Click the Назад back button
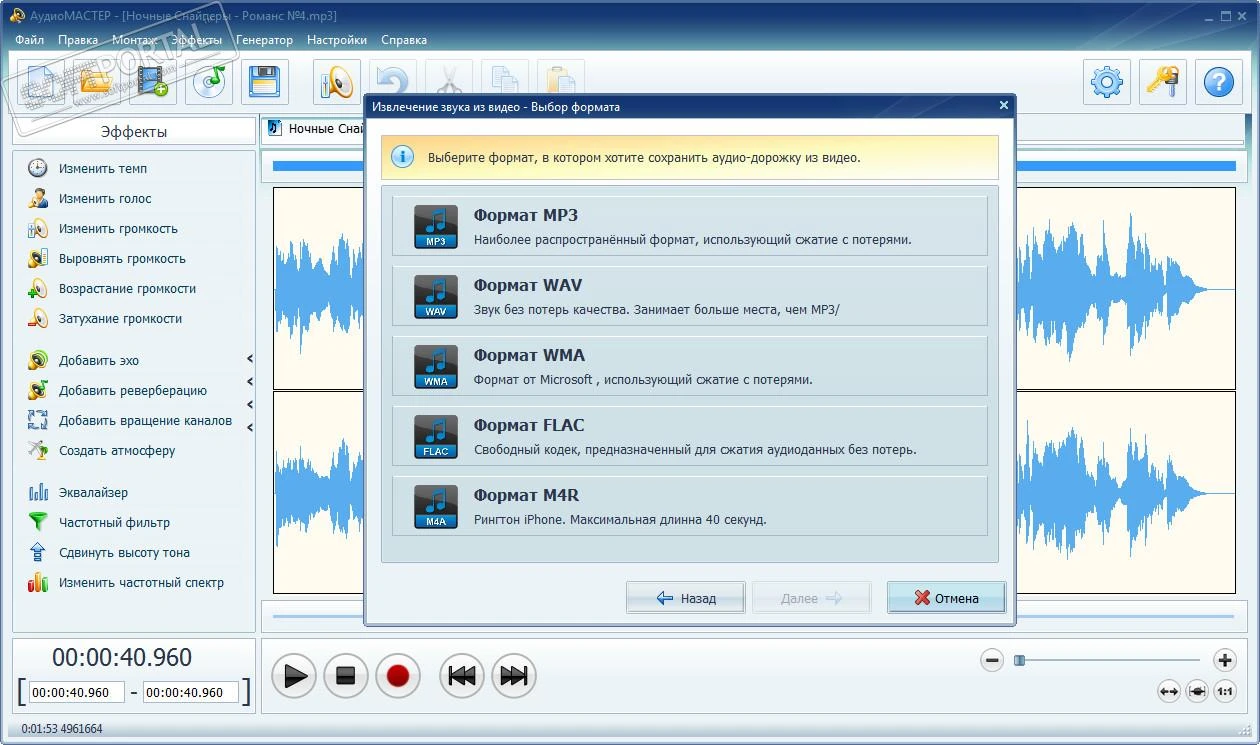The image size is (1260, 745). click(686, 598)
